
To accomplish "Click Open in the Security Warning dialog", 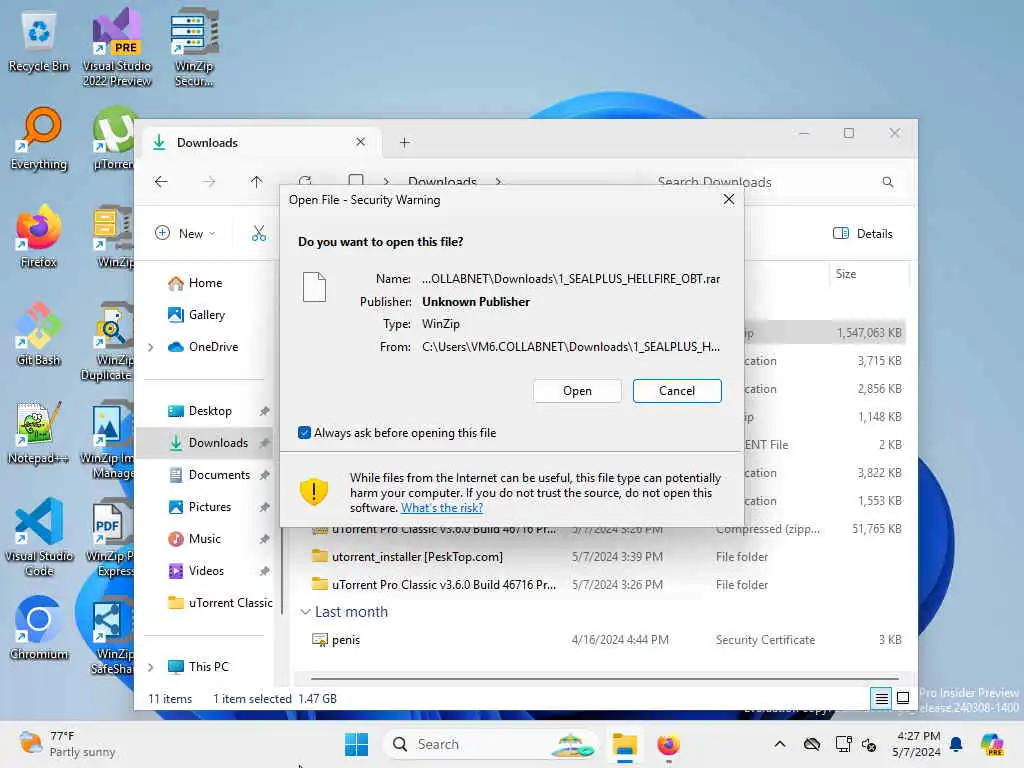I will 577,391.
